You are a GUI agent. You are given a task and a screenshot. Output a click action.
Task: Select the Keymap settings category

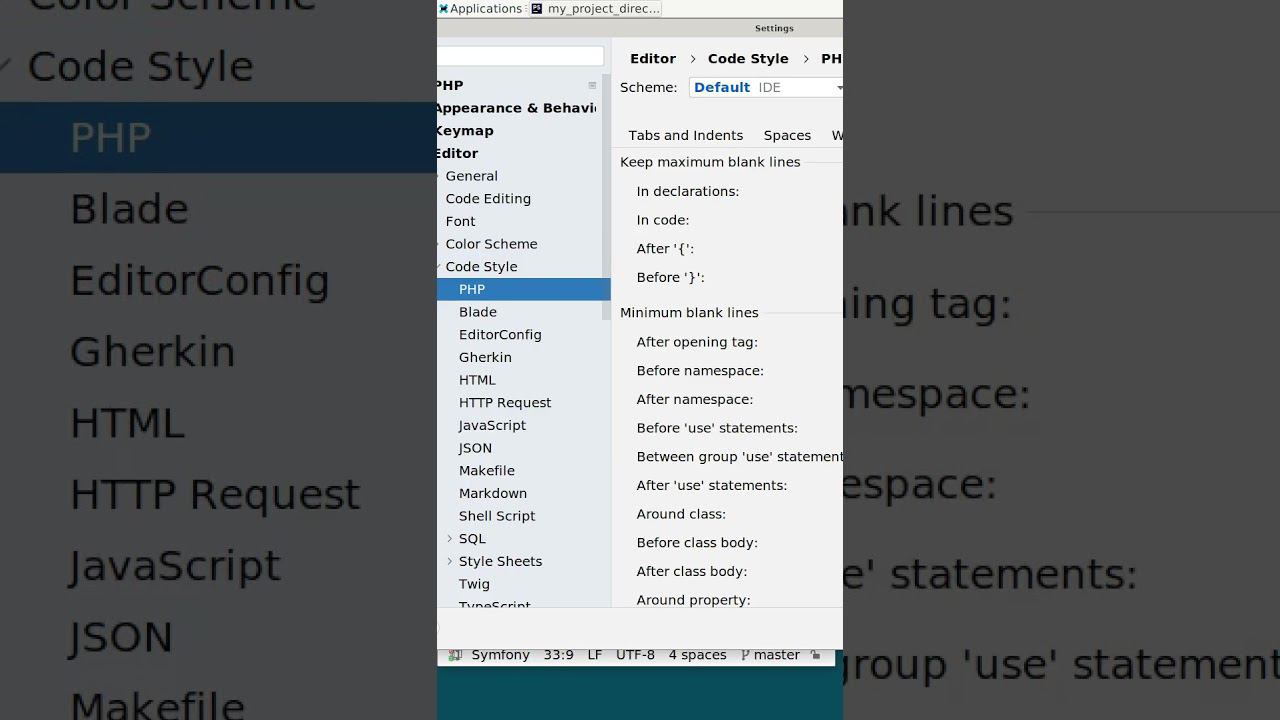click(465, 131)
